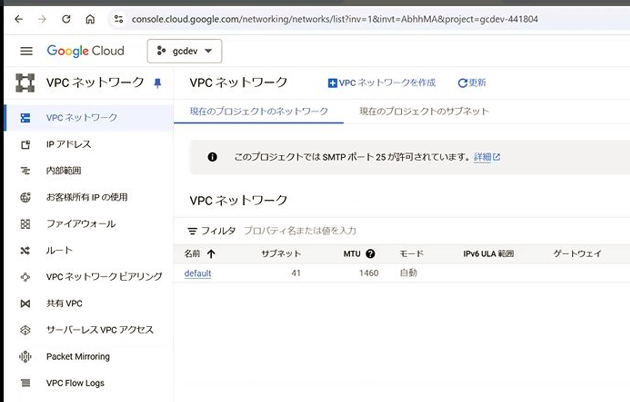This screenshot has height=402, width=630.
Task: Click VPC ネットワークを作成 button
Action: (381, 83)
